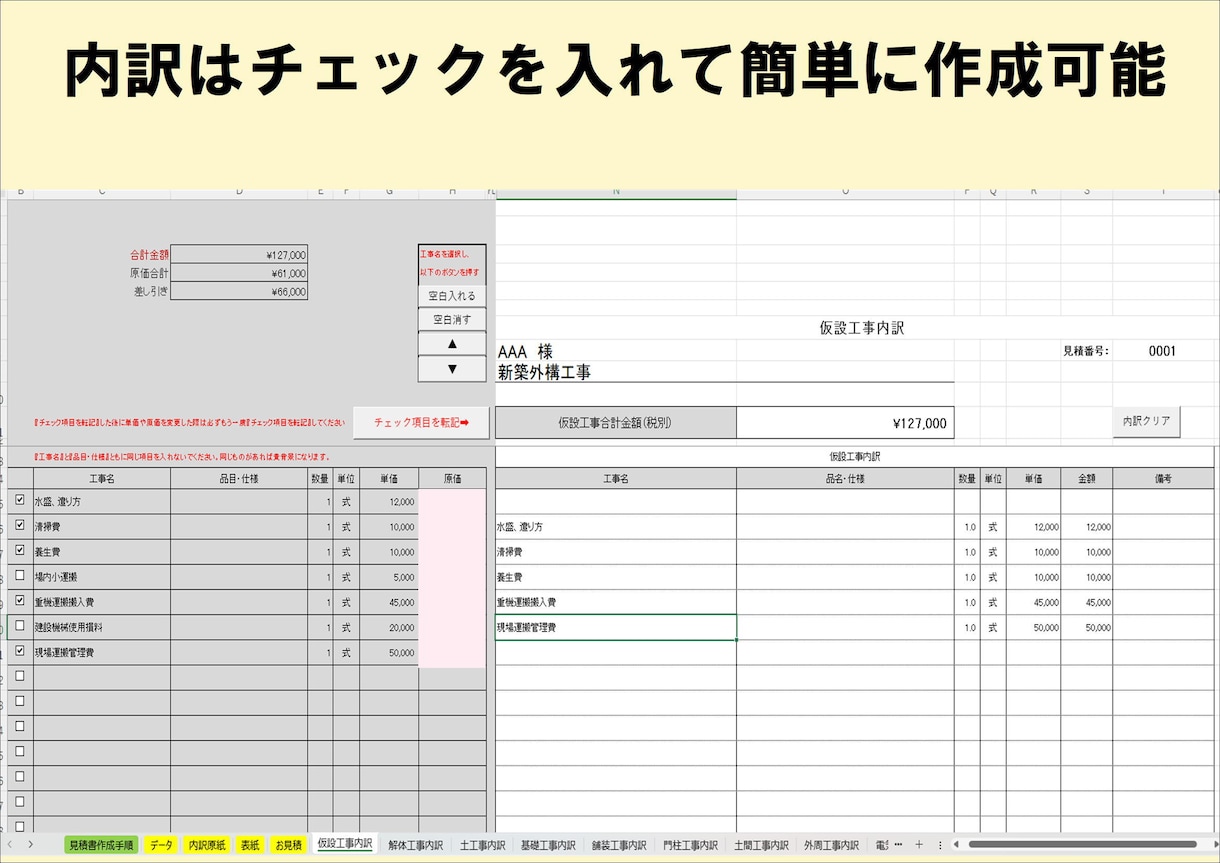Click the 内訳クリア button
This screenshot has width=1220, height=863.
tap(1146, 422)
